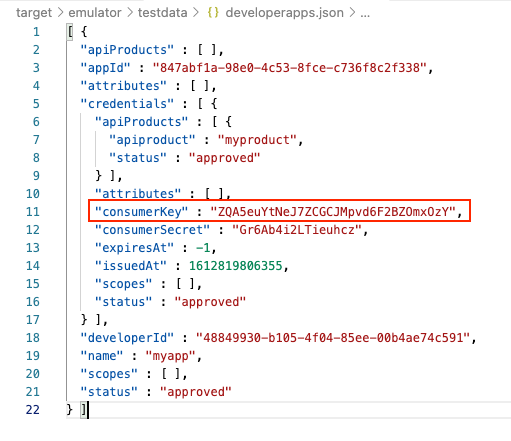Click line number 11 in the gutter
511x441 pixels.
[x=33, y=212]
